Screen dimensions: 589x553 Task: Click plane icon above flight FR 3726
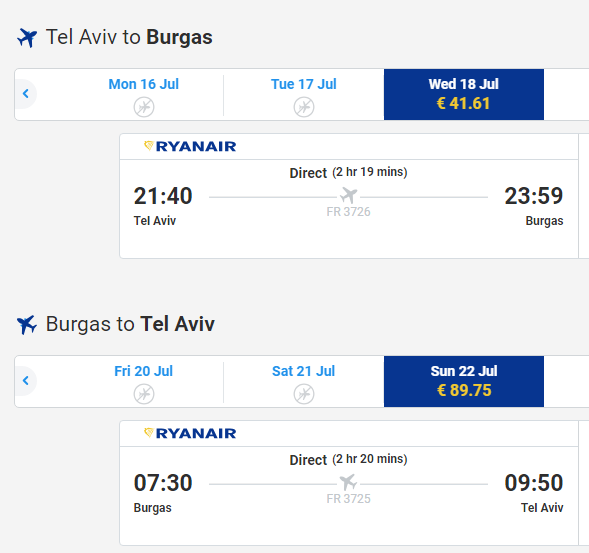pyautogui.click(x=349, y=195)
